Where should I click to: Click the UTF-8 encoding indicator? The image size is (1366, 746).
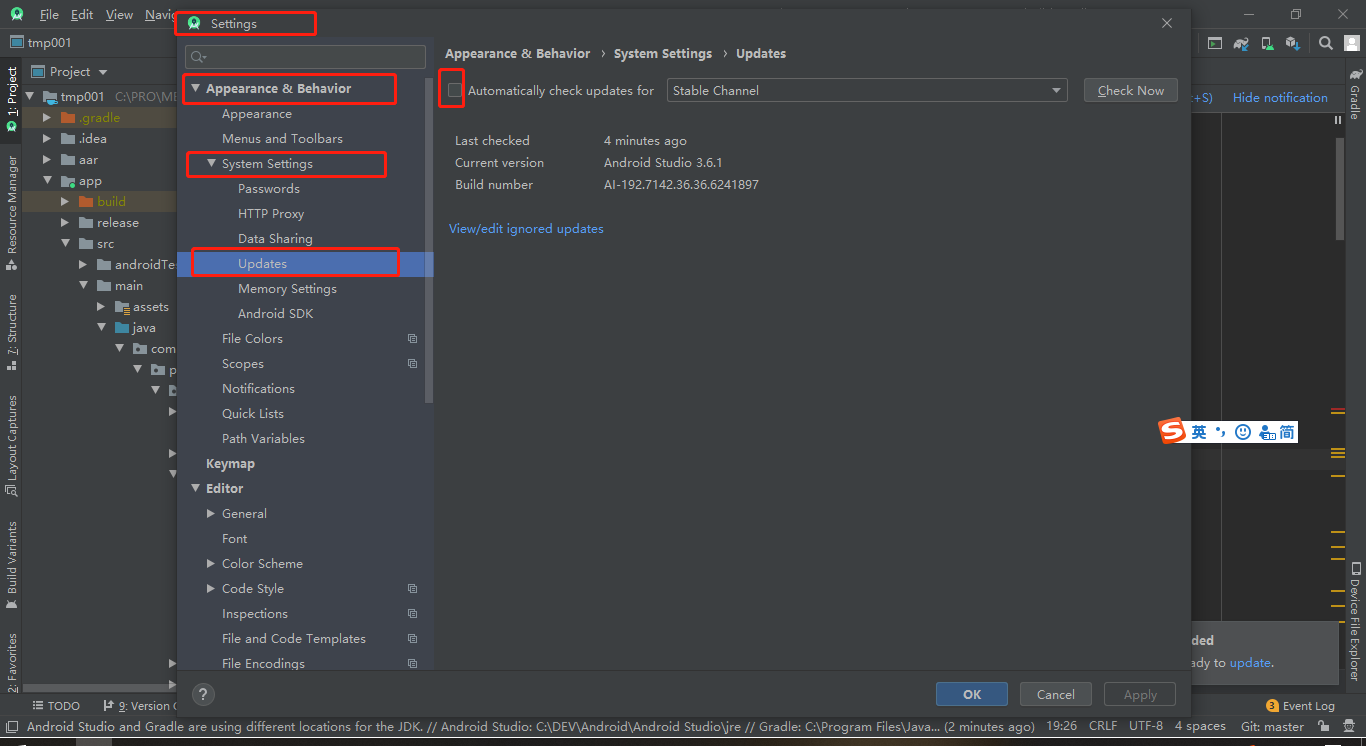click(x=1146, y=727)
